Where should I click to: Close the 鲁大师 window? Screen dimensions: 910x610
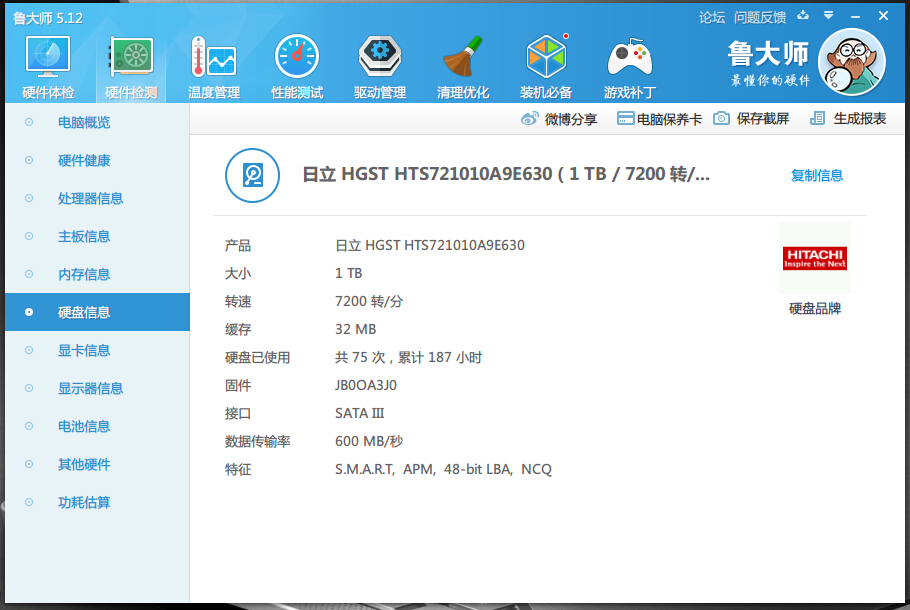pyautogui.click(x=883, y=16)
